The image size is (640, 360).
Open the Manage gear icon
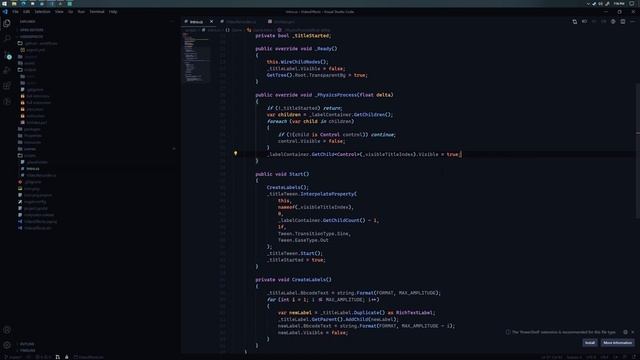(x=7, y=345)
